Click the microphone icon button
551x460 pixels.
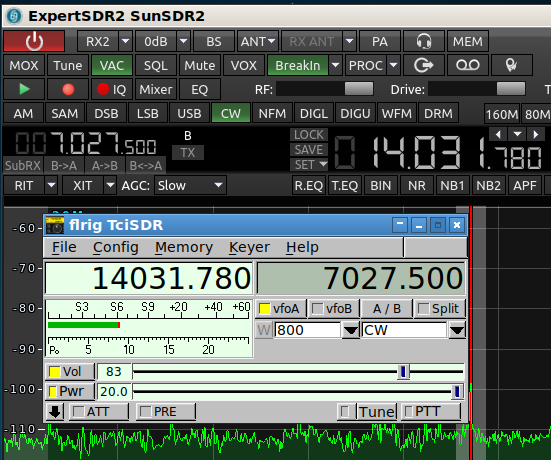(x=512, y=65)
